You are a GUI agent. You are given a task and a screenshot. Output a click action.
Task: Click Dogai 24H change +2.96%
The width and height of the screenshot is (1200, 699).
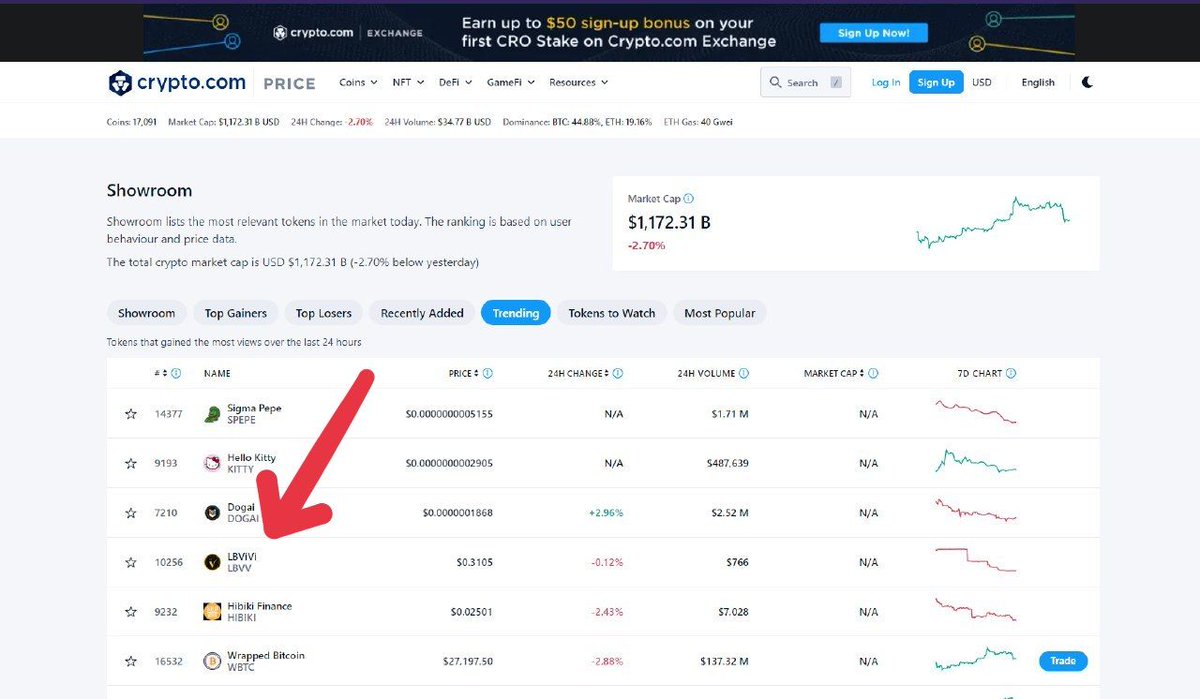(x=605, y=513)
